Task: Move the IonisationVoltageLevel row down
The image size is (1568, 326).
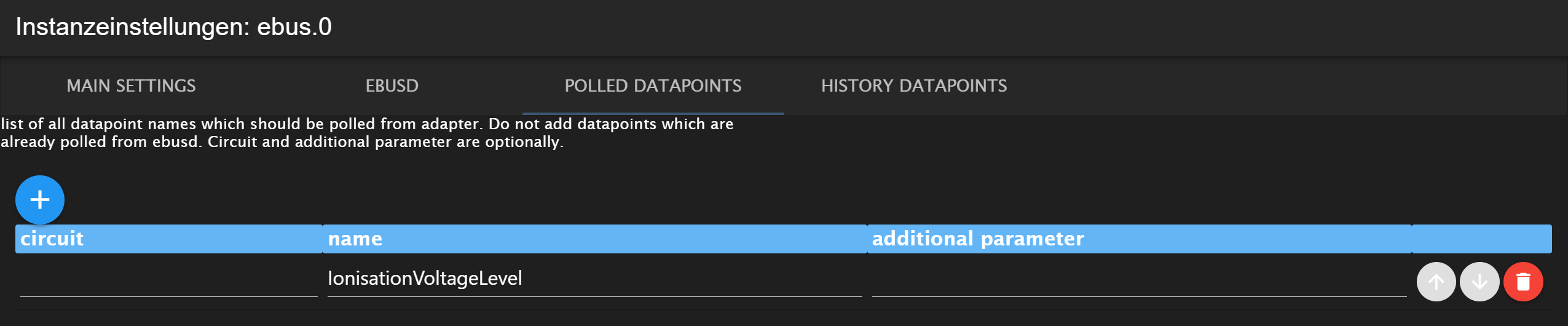Action: tap(1479, 282)
